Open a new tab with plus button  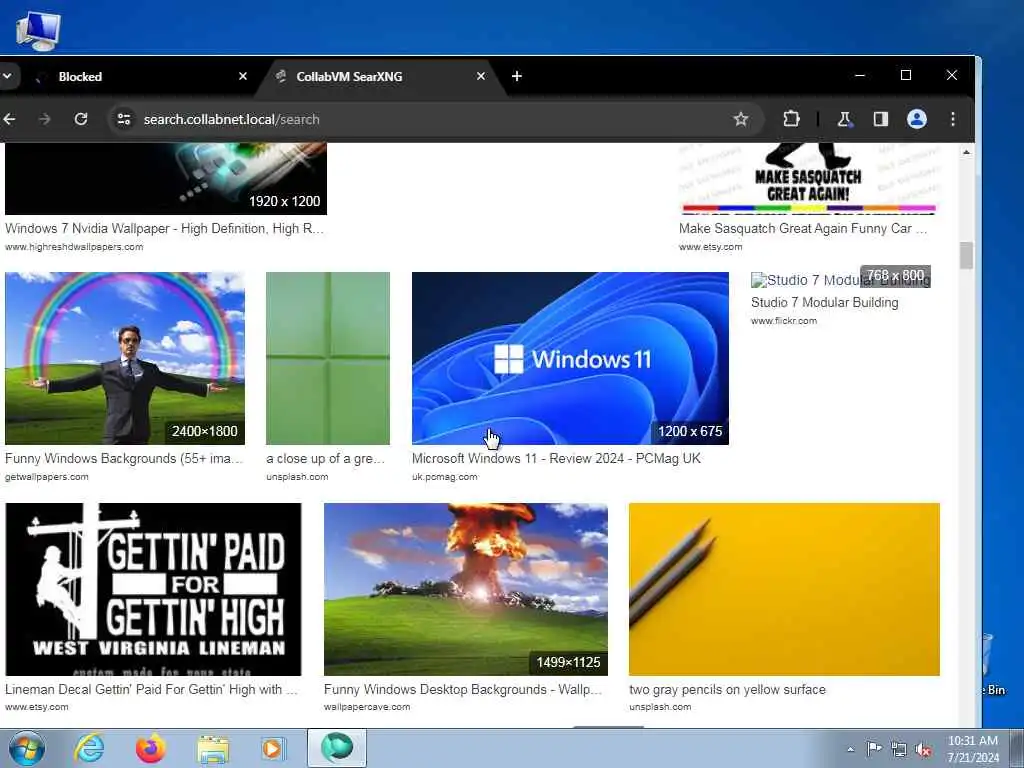(x=517, y=76)
